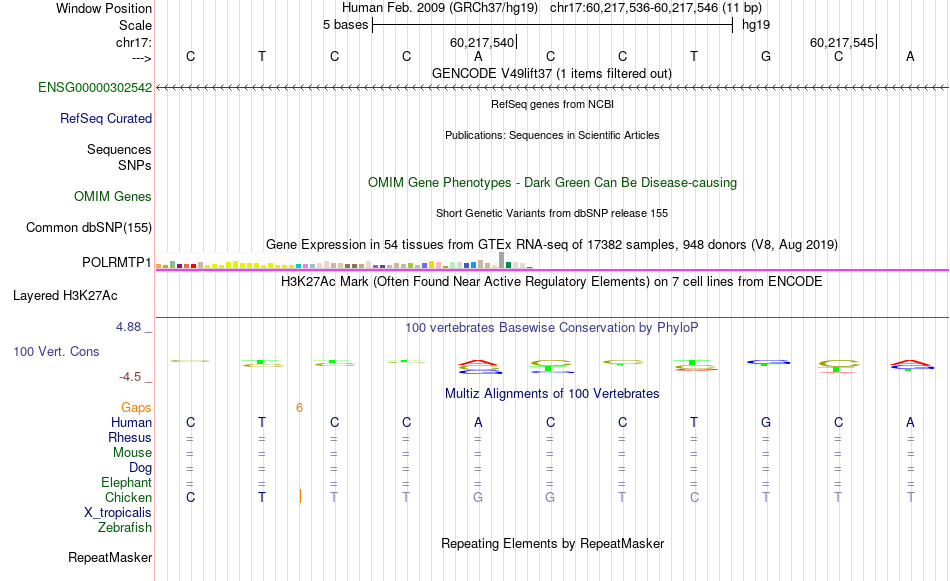
Task: Click the blue PhyloP logo above Human G
Action: [768, 362]
